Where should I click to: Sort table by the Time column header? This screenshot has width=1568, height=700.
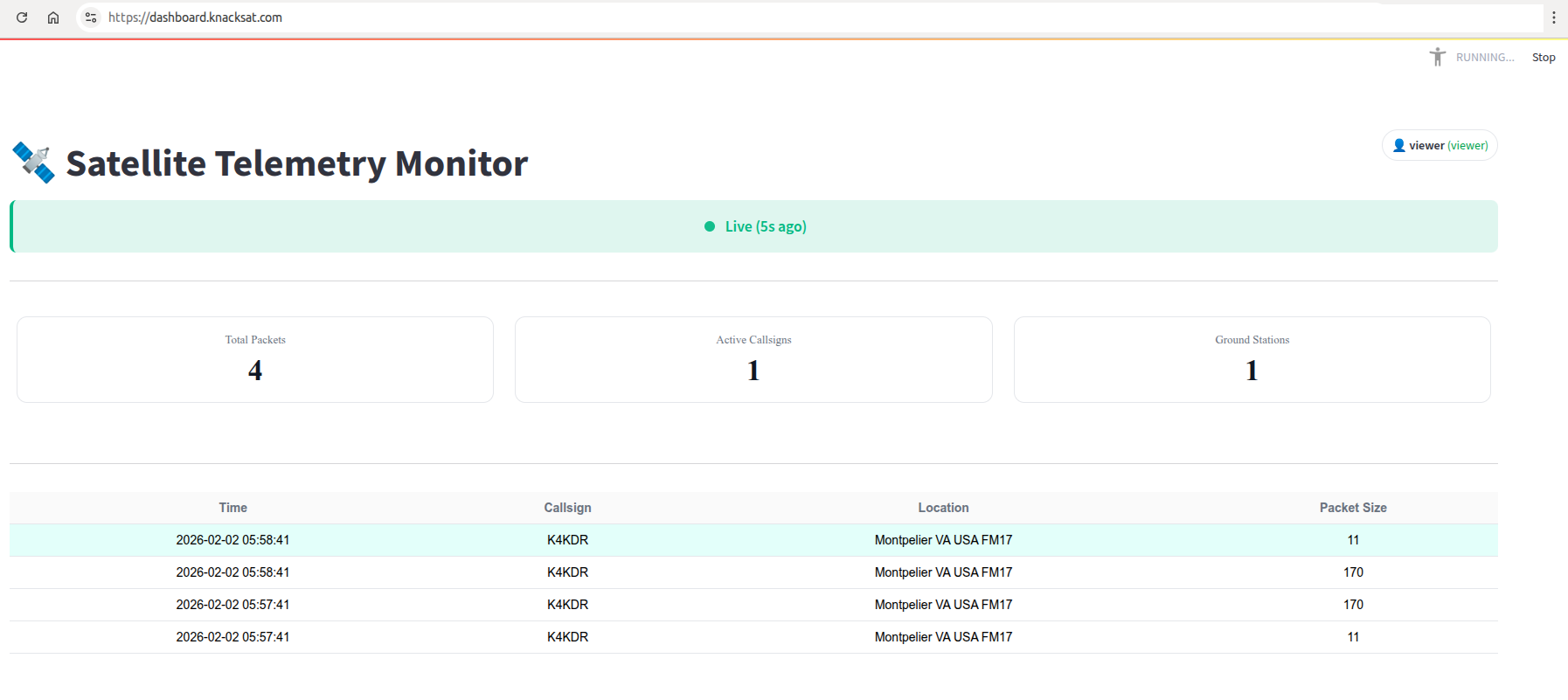coord(232,508)
